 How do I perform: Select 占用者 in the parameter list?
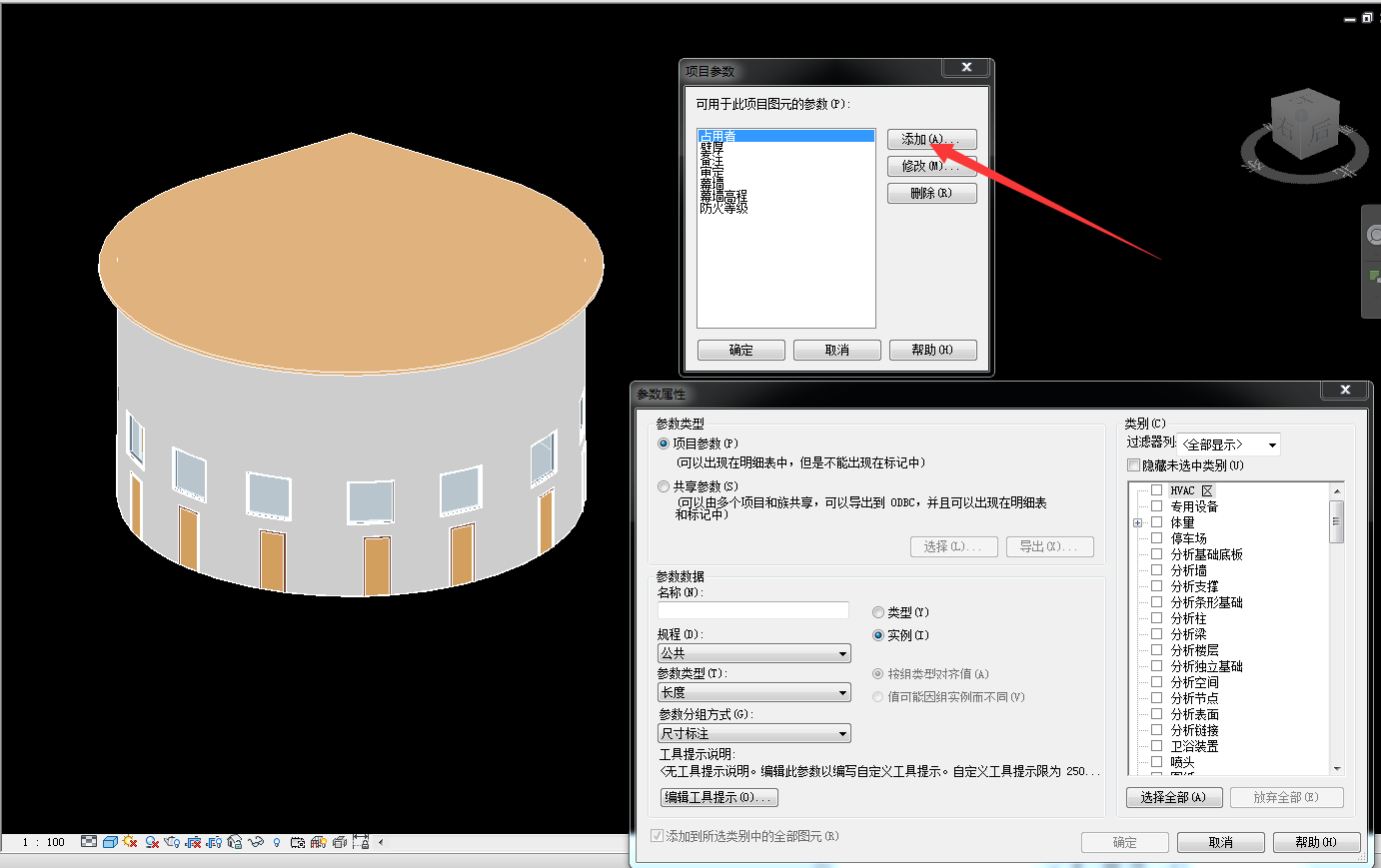pos(785,136)
